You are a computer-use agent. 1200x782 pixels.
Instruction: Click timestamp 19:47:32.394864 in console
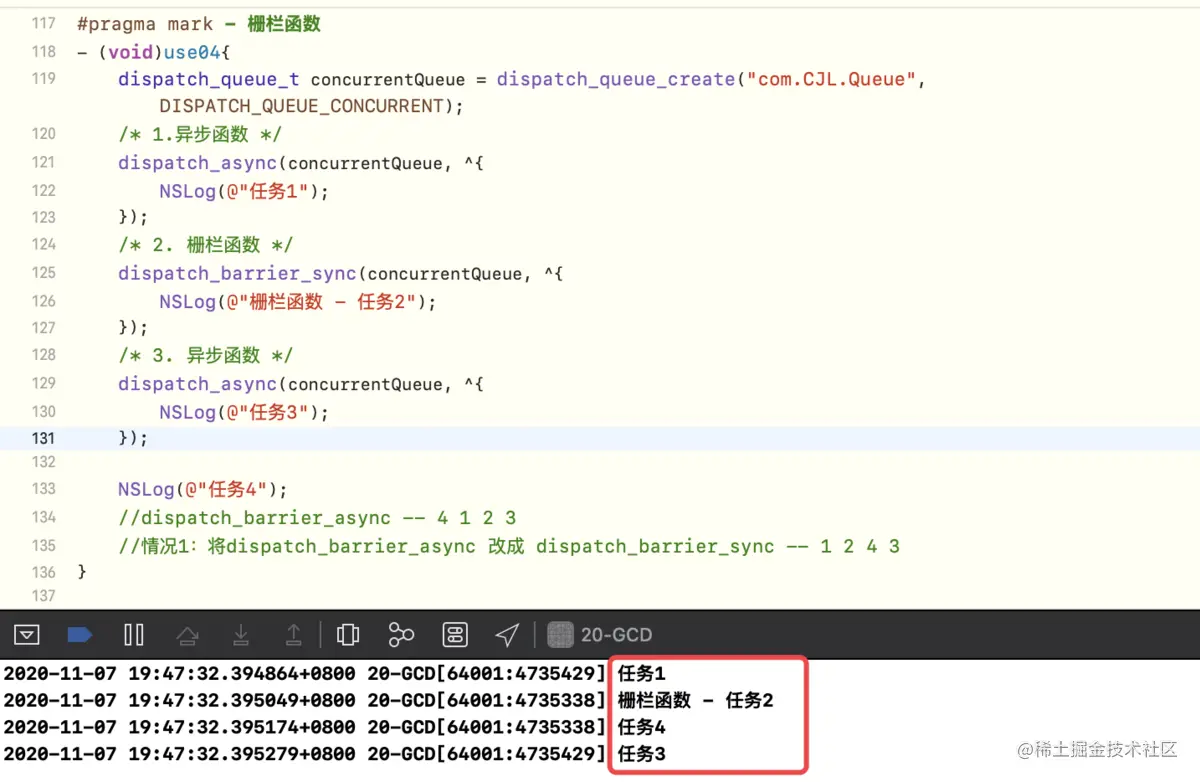pos(210,674)
